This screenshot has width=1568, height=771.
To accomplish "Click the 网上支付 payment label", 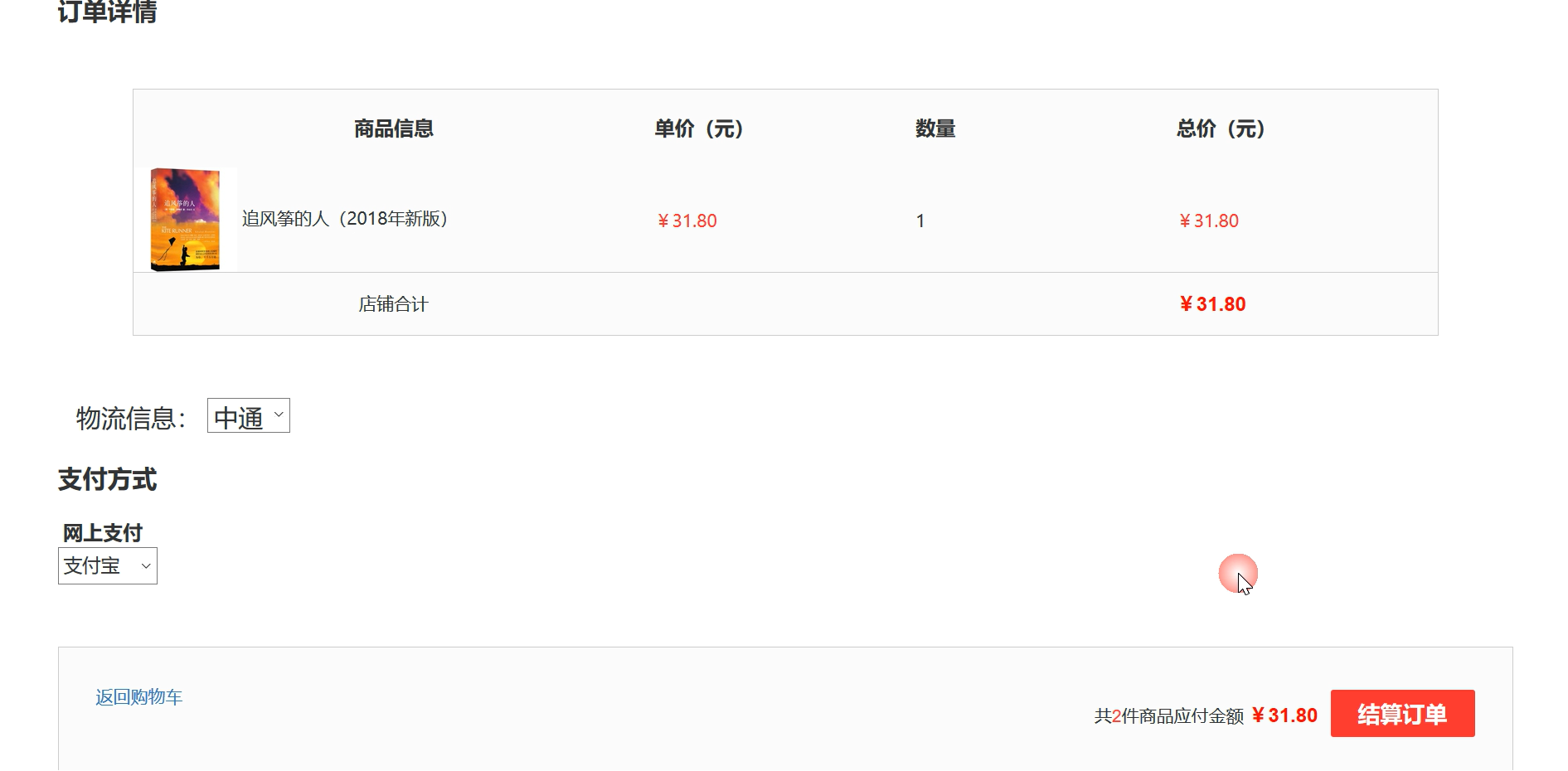I will click(x=100, y=532).
